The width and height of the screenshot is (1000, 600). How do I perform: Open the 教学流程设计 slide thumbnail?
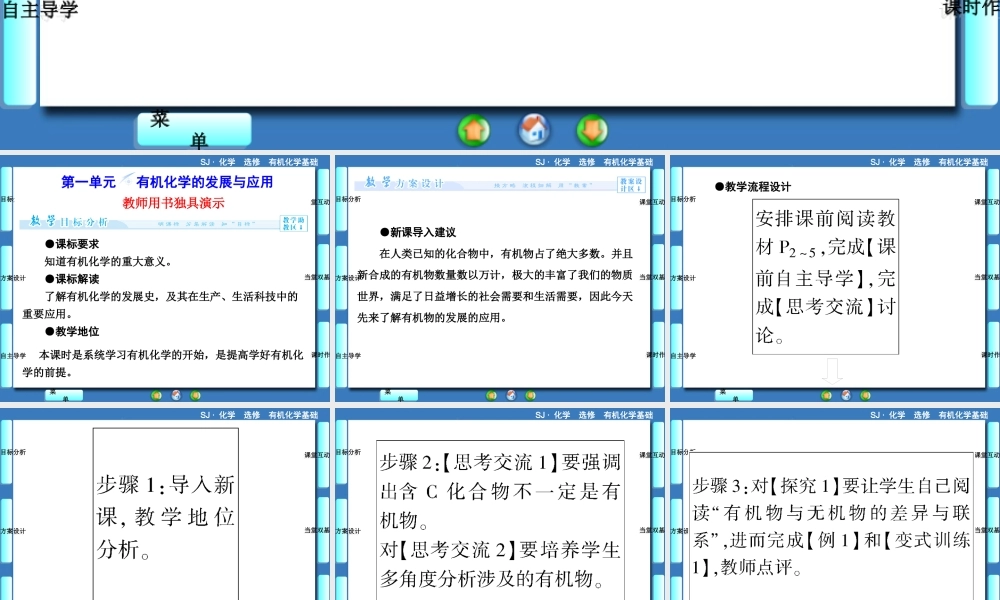(x=835, y=278)
